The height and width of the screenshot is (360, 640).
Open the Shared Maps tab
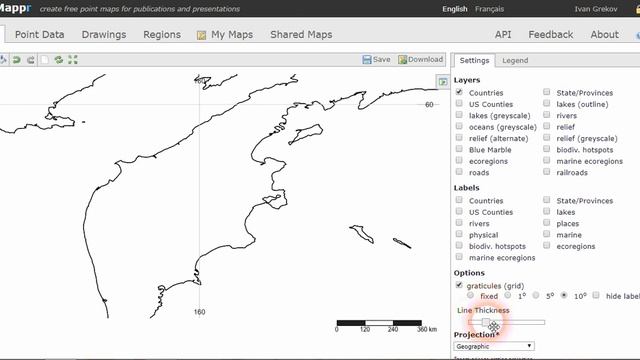pos(301,35)
